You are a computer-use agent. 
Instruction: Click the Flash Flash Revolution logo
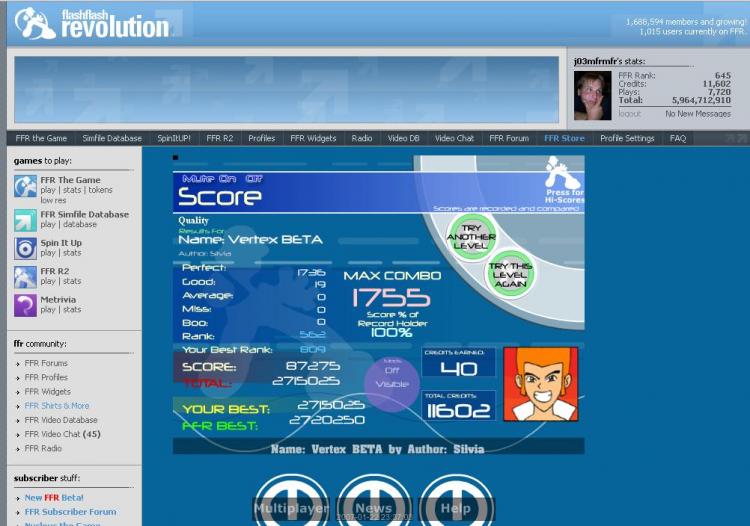click(91, 23)
